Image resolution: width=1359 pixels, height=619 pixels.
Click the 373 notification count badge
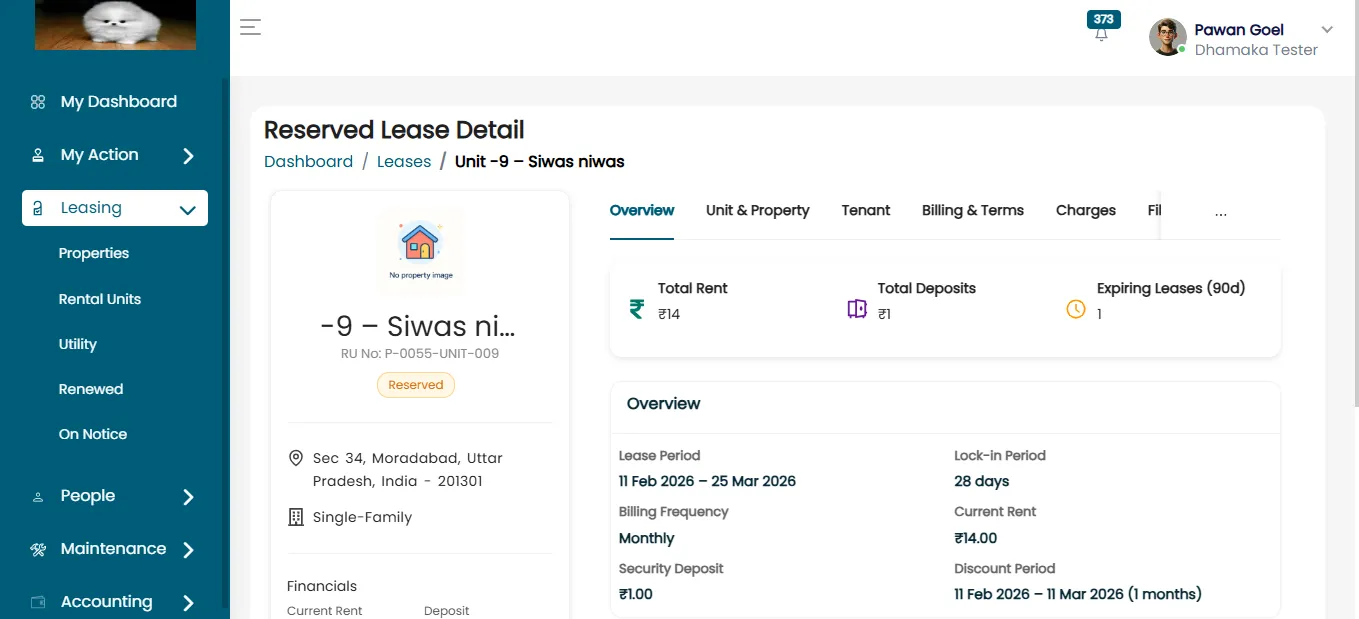(x=1104, y=19)
